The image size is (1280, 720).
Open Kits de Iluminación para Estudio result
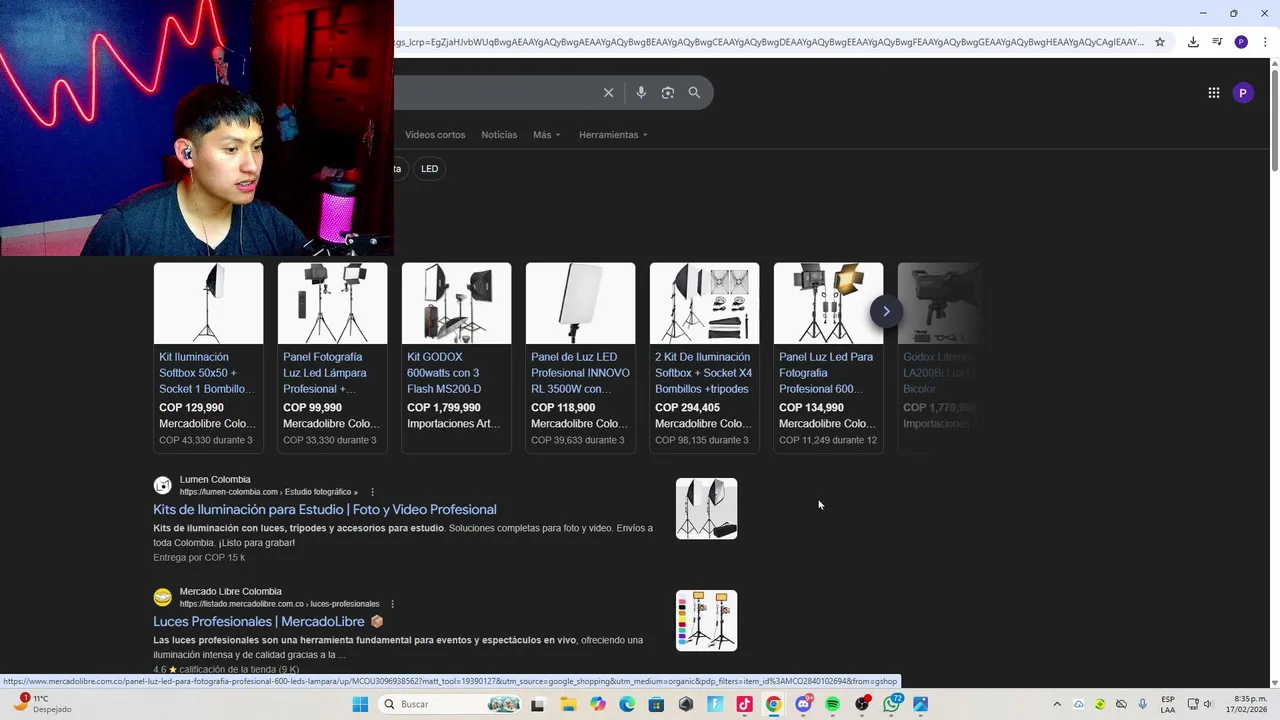[x=325, y=510]
